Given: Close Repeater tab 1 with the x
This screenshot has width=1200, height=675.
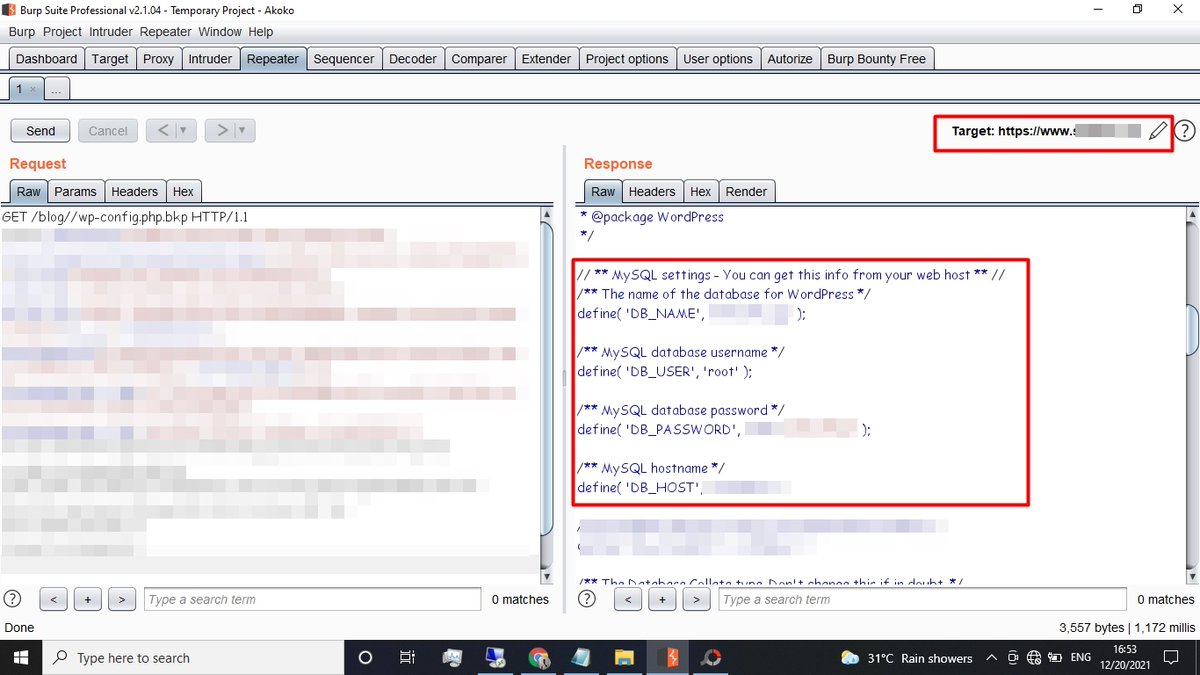Looking at the screenshot, I should click(32, 89).
